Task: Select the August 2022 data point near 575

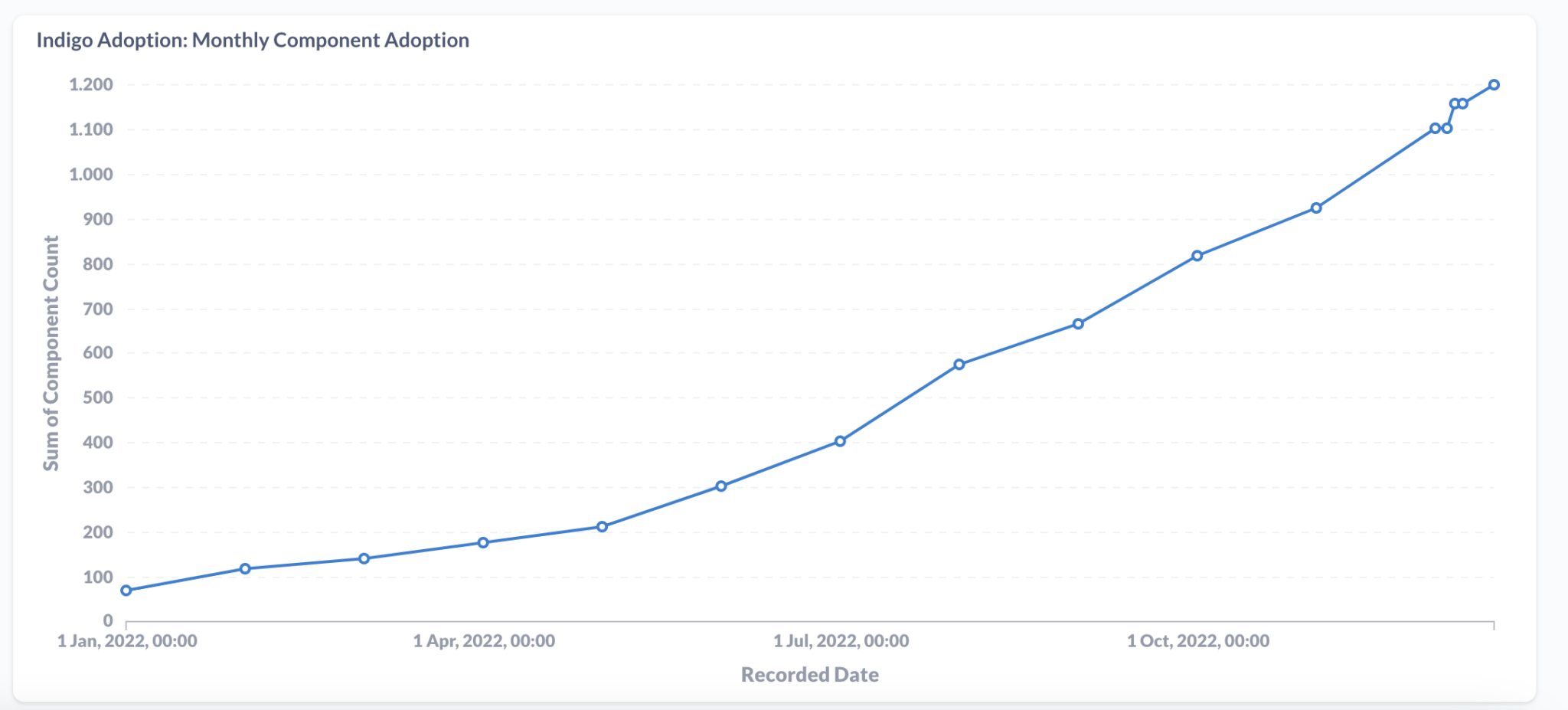Action: [x=959, y=365]
